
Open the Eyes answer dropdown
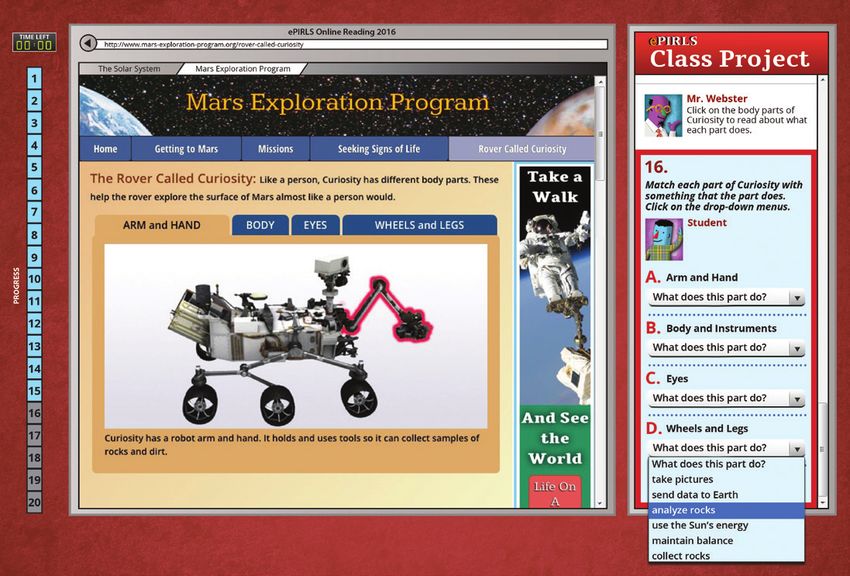point(726,398)
